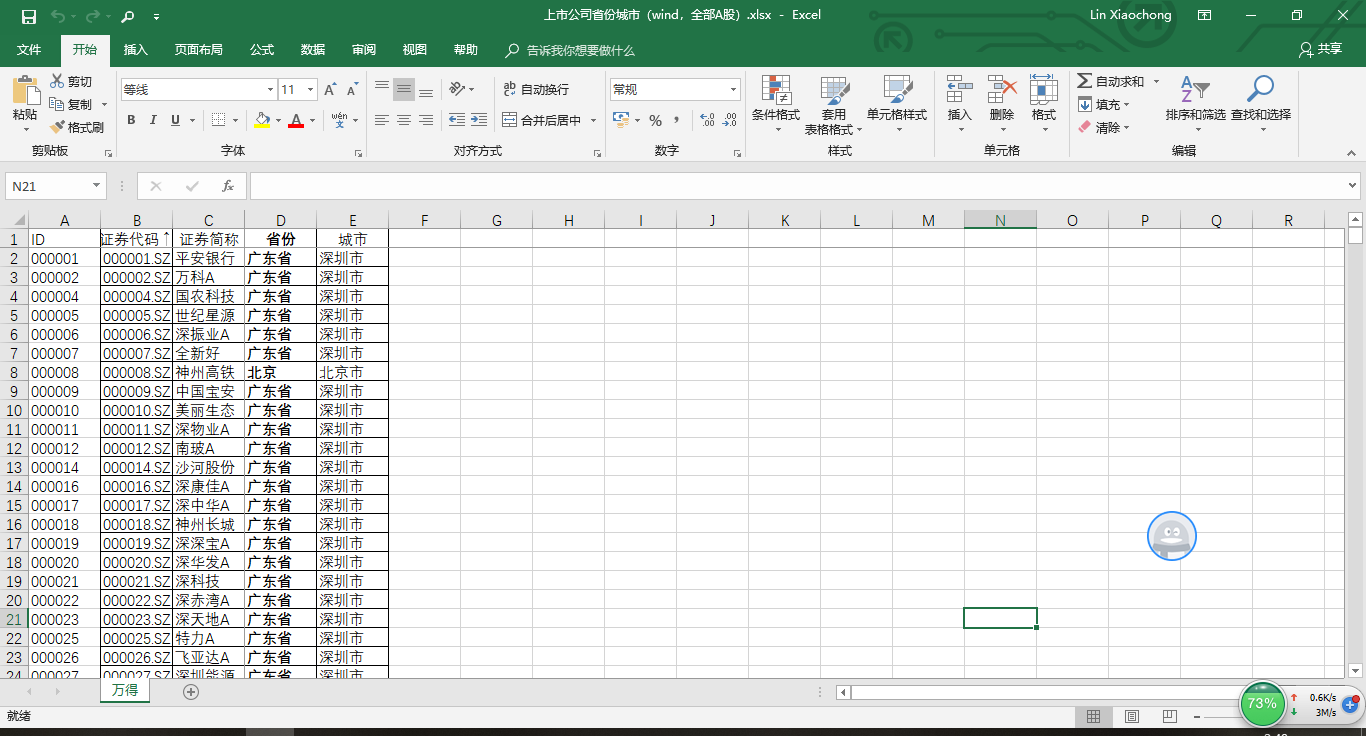
Task: Toggle align left for cells
Action: pyautogui.click(x=382, y=120)
